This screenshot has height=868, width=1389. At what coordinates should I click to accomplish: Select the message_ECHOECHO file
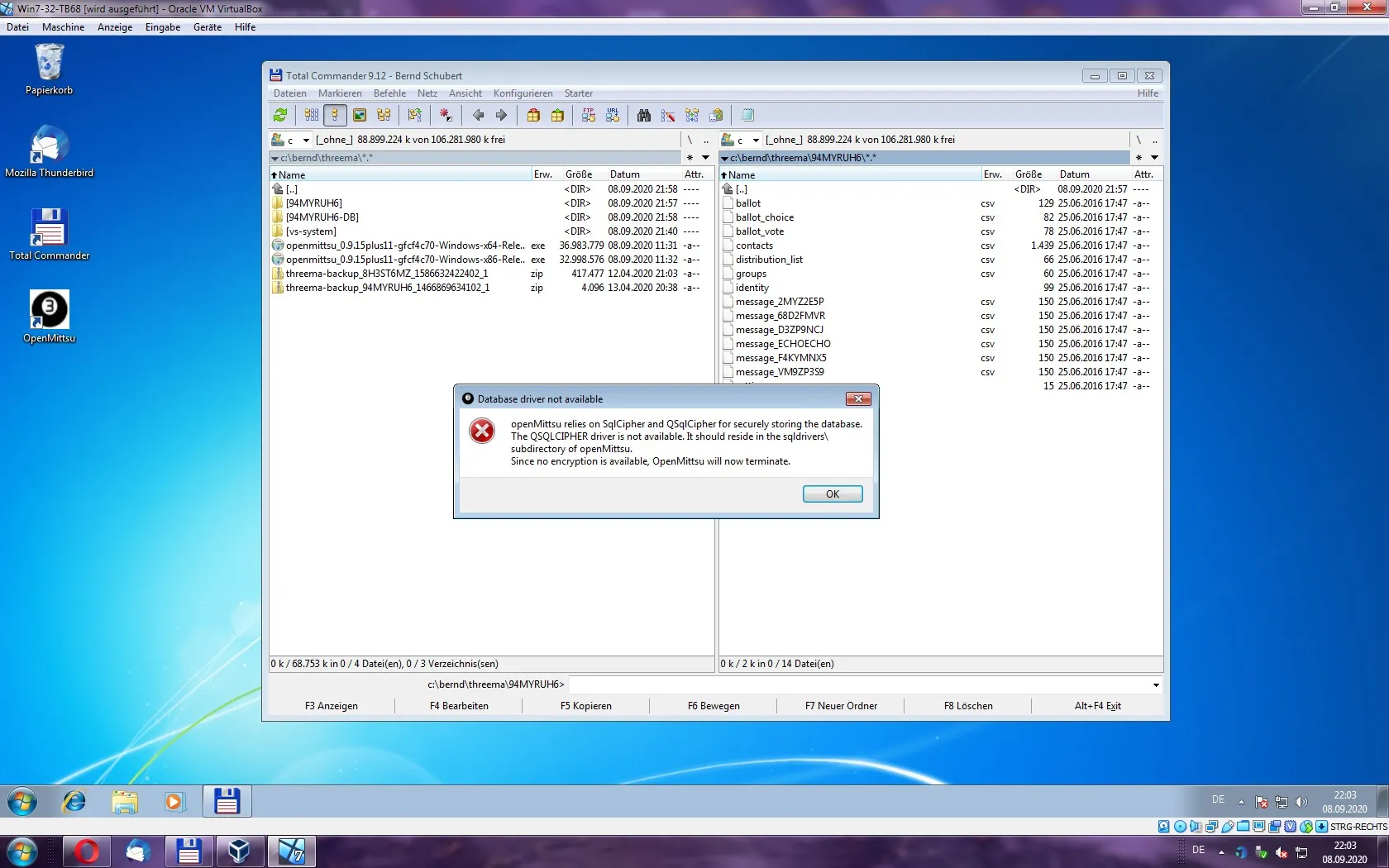pos(941,344)
